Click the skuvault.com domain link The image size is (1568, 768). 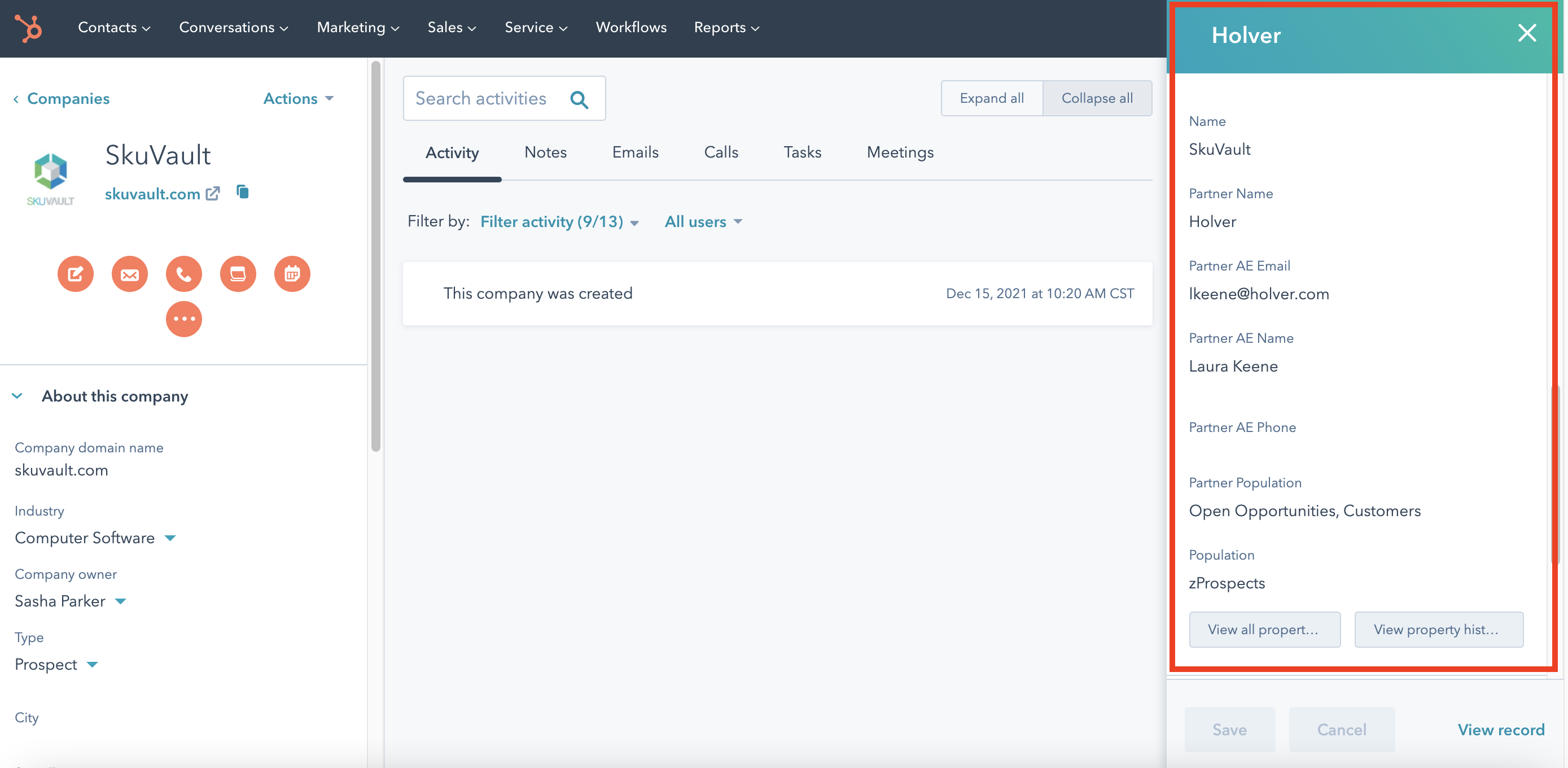click(152, 194)
